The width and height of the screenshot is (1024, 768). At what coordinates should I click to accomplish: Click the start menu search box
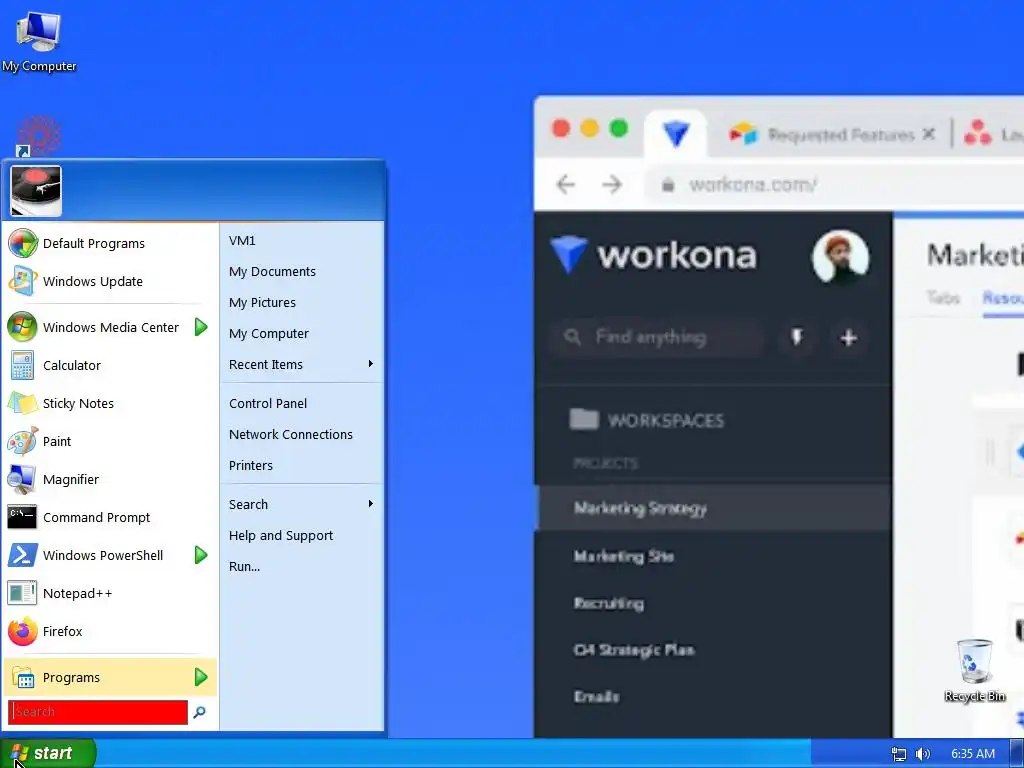pos(98,712)
